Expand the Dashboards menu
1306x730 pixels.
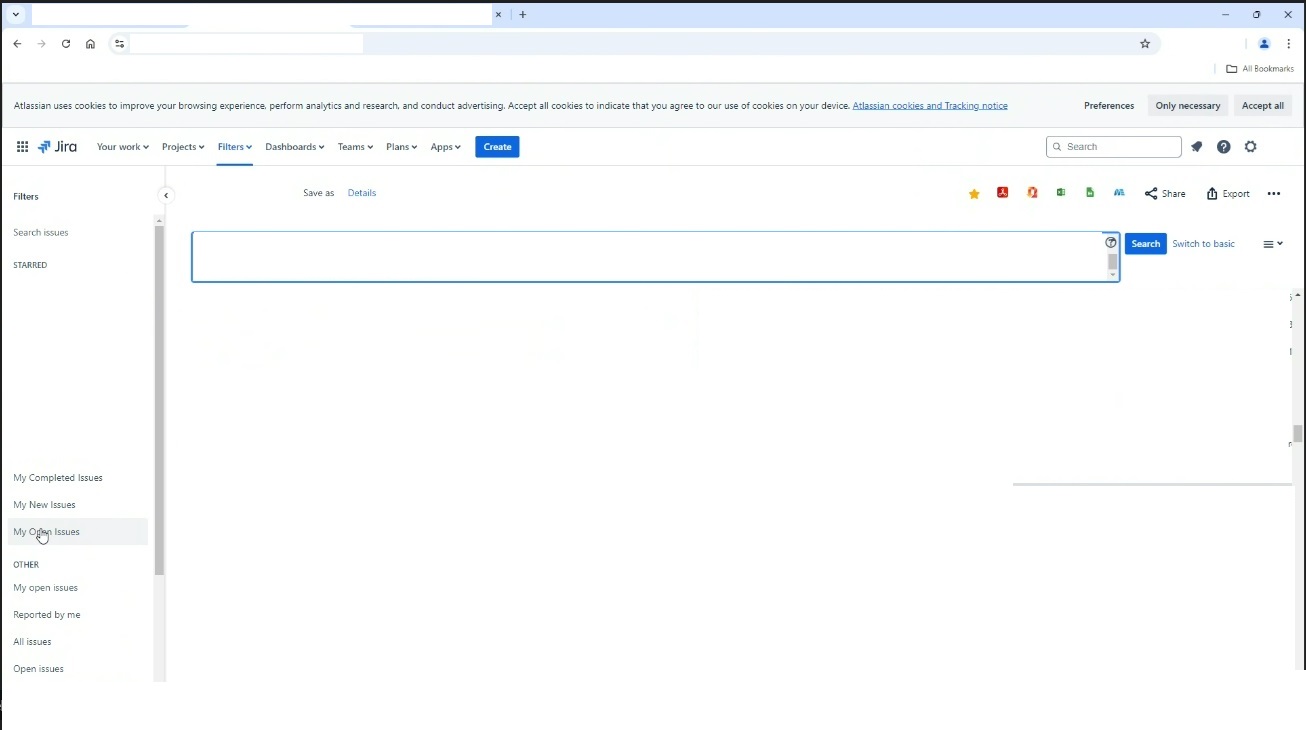[295, 147]
